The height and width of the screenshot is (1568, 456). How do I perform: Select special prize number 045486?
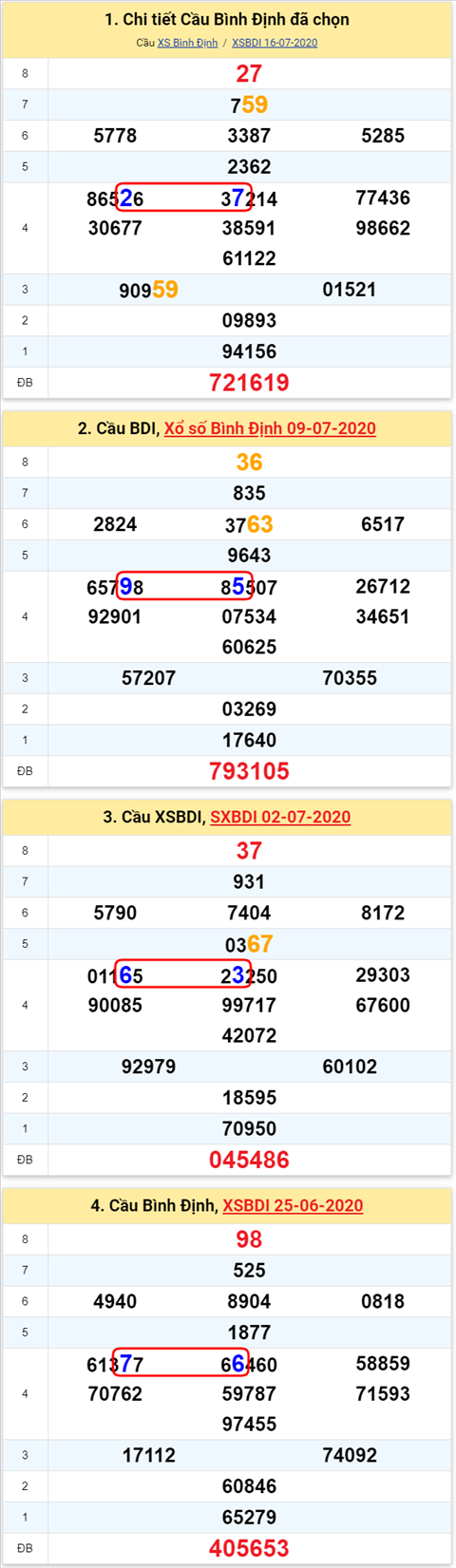[x=249, y=1160]
